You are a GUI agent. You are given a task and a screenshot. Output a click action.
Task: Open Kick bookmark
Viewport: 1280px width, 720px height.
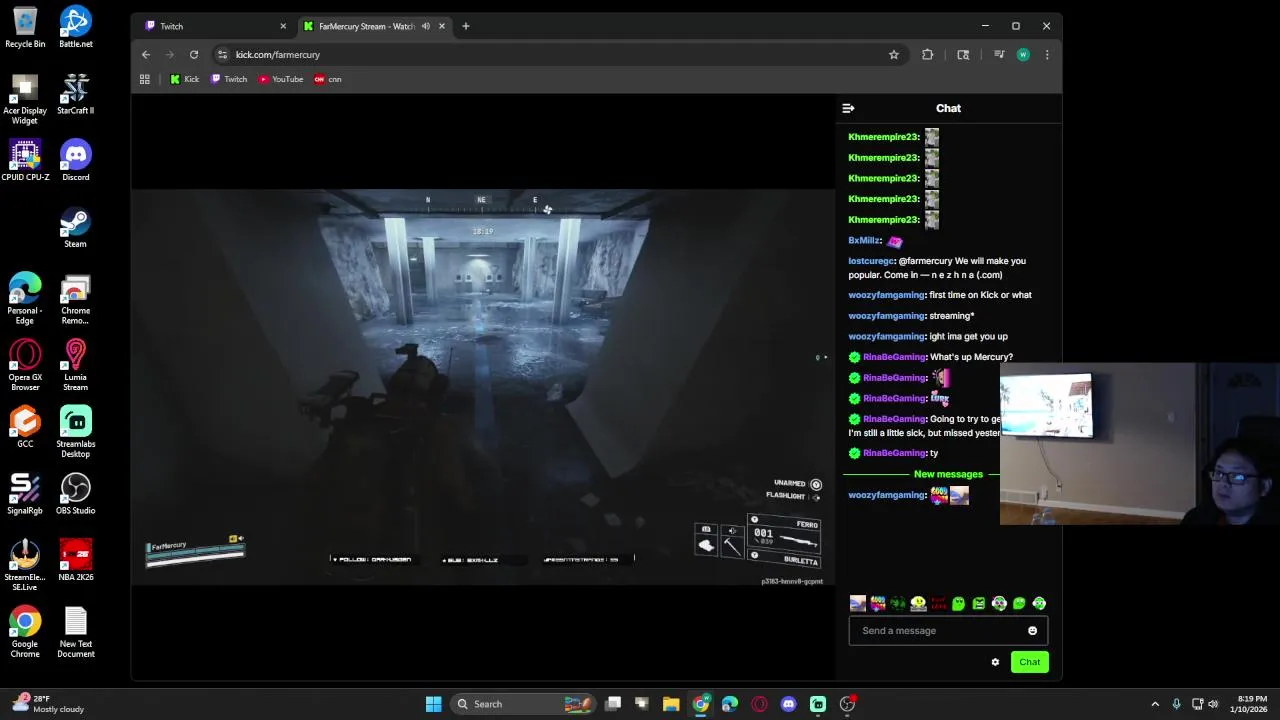pyautogui.click(x=185, y=79)
